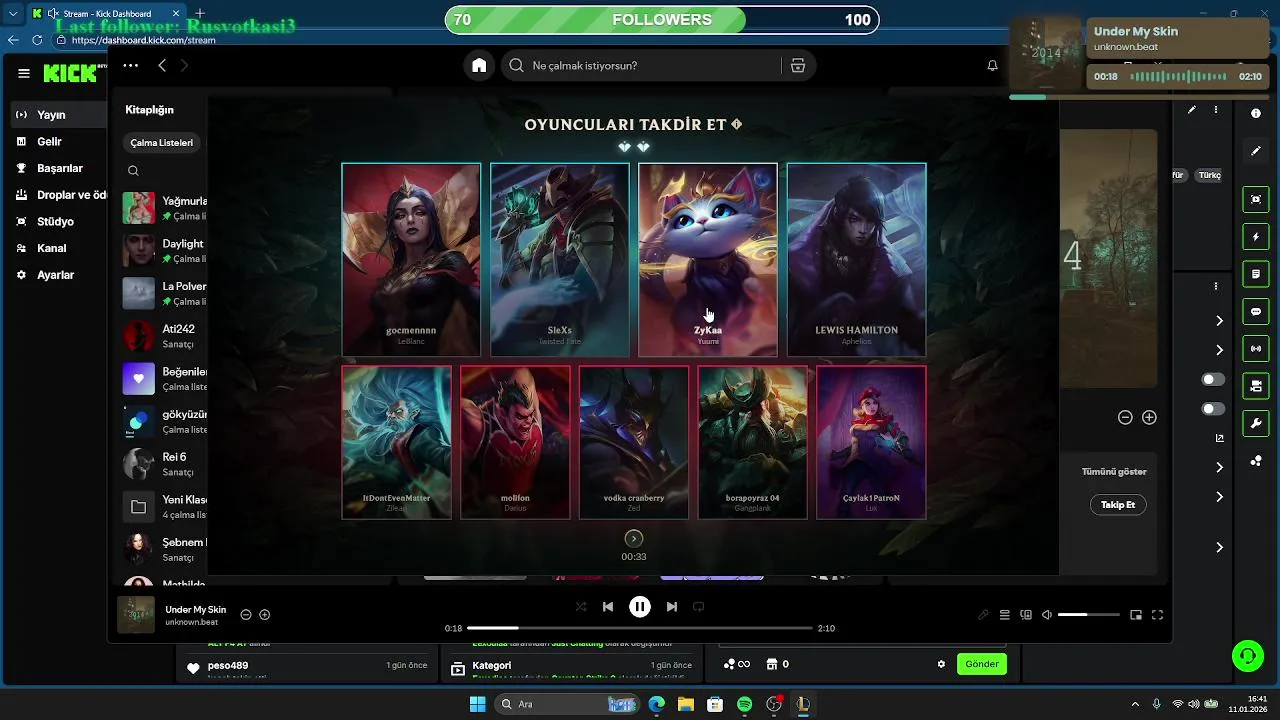The height and width of the screenshot is (720, 1280).
Task: Toggle the lower switch in Kick right panel
Action: pos(1213,409)
